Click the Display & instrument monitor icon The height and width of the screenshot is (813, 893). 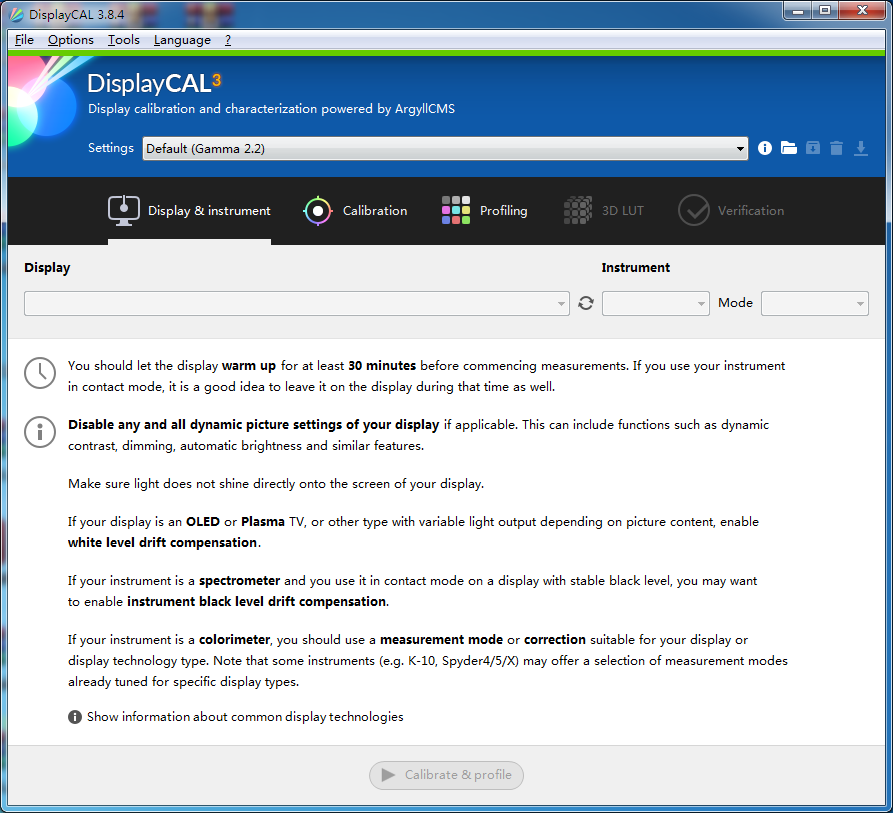pyautogui.click(x=124, y=211)
